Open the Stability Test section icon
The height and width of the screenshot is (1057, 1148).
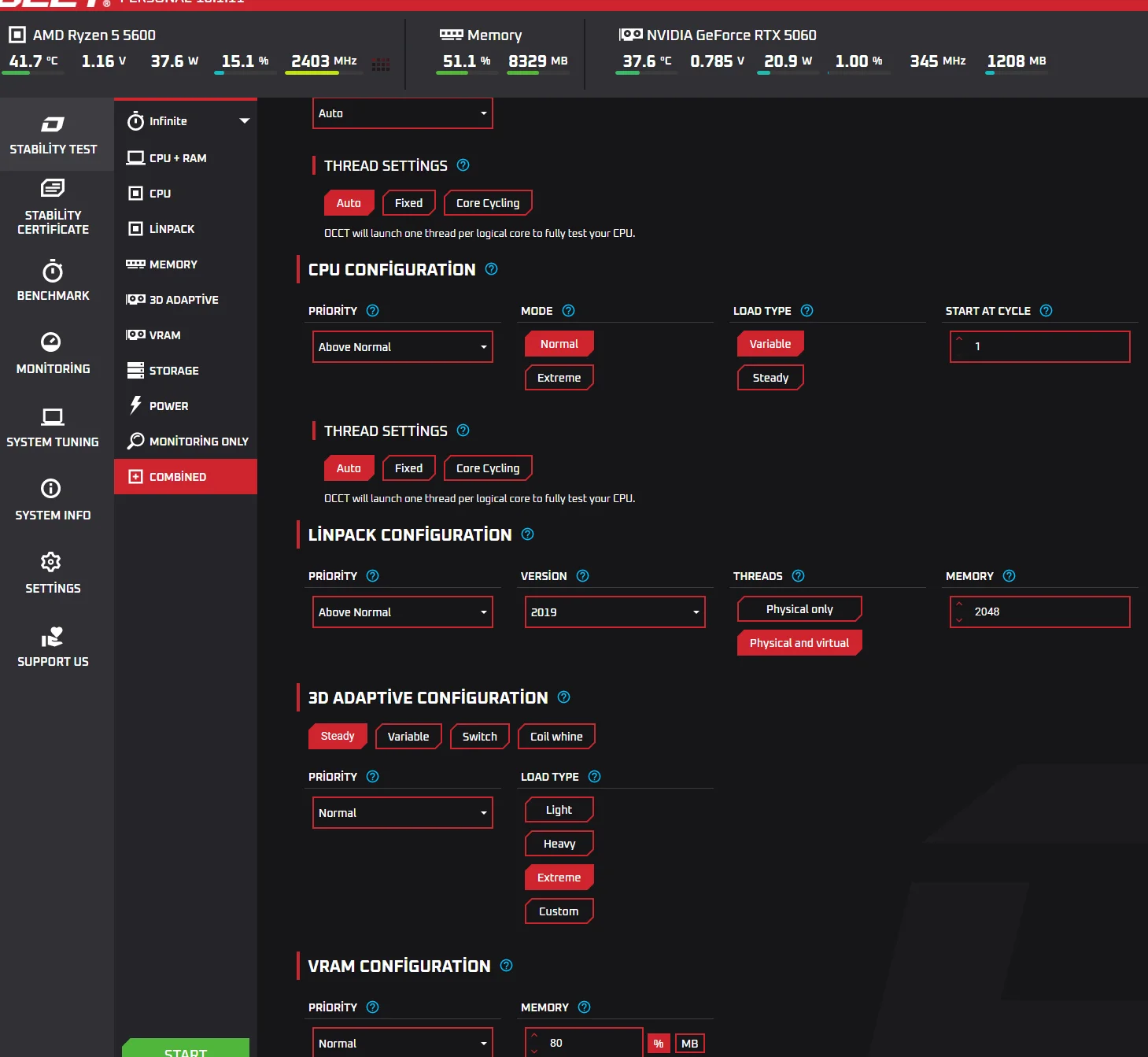[53, 124]
